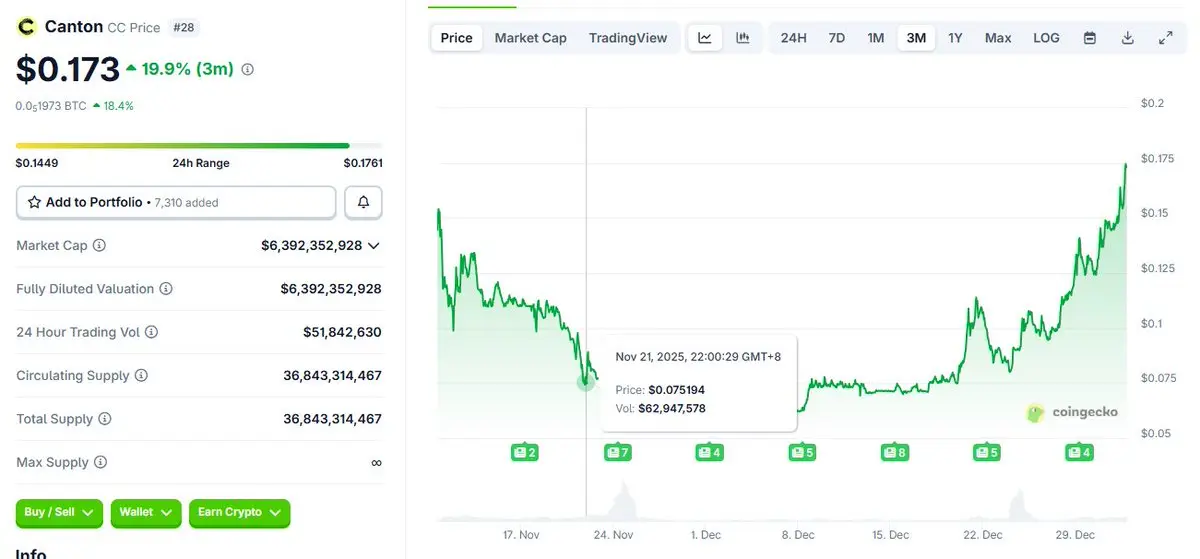Click the Market Cap info icon

[100, 245]
